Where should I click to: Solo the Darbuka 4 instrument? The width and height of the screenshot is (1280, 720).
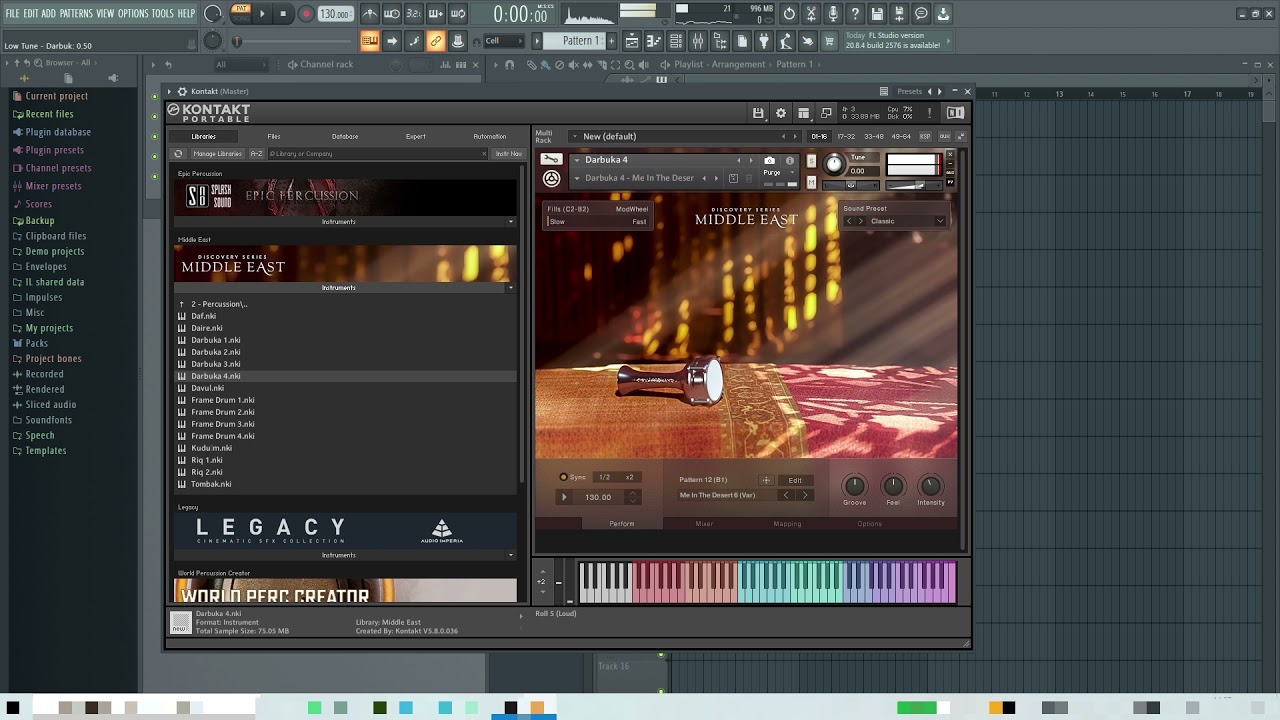811,162
